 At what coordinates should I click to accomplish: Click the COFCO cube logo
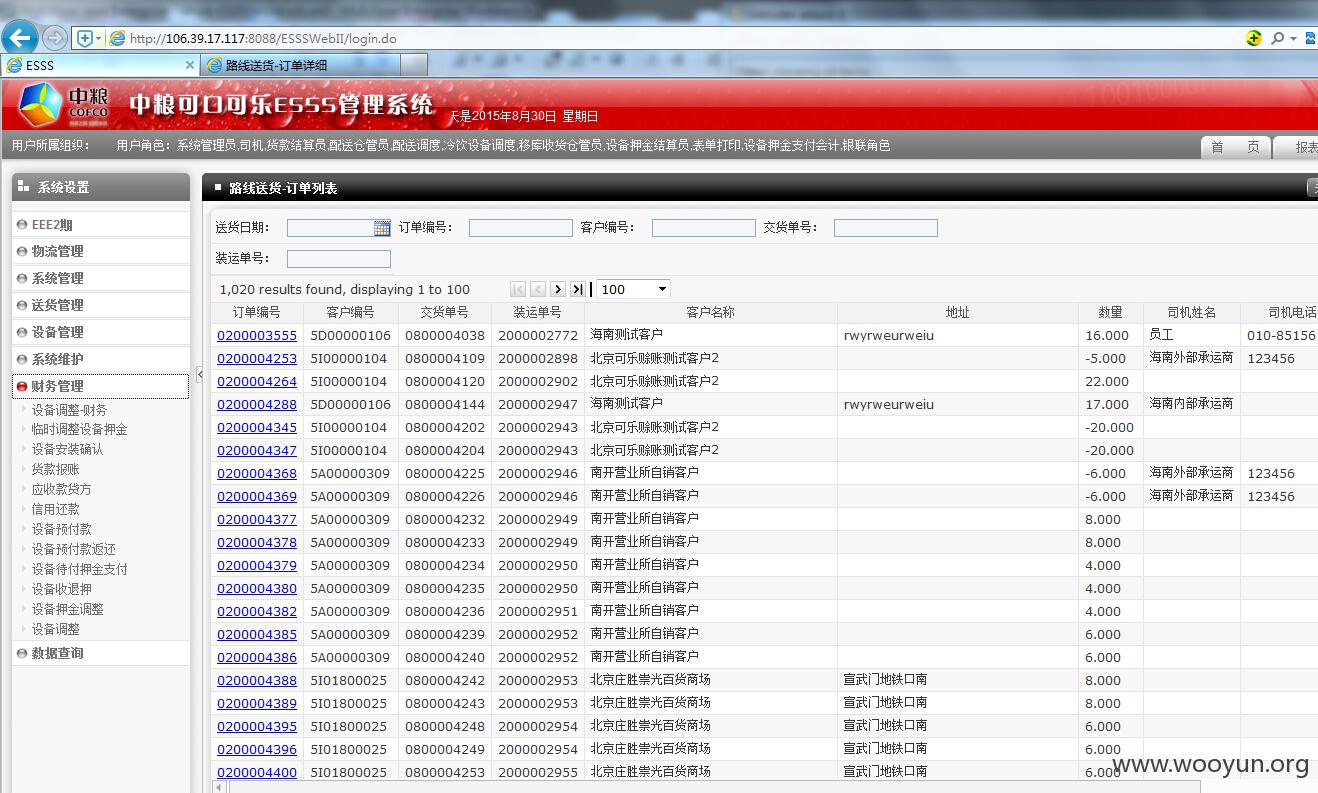click(40, 102)
